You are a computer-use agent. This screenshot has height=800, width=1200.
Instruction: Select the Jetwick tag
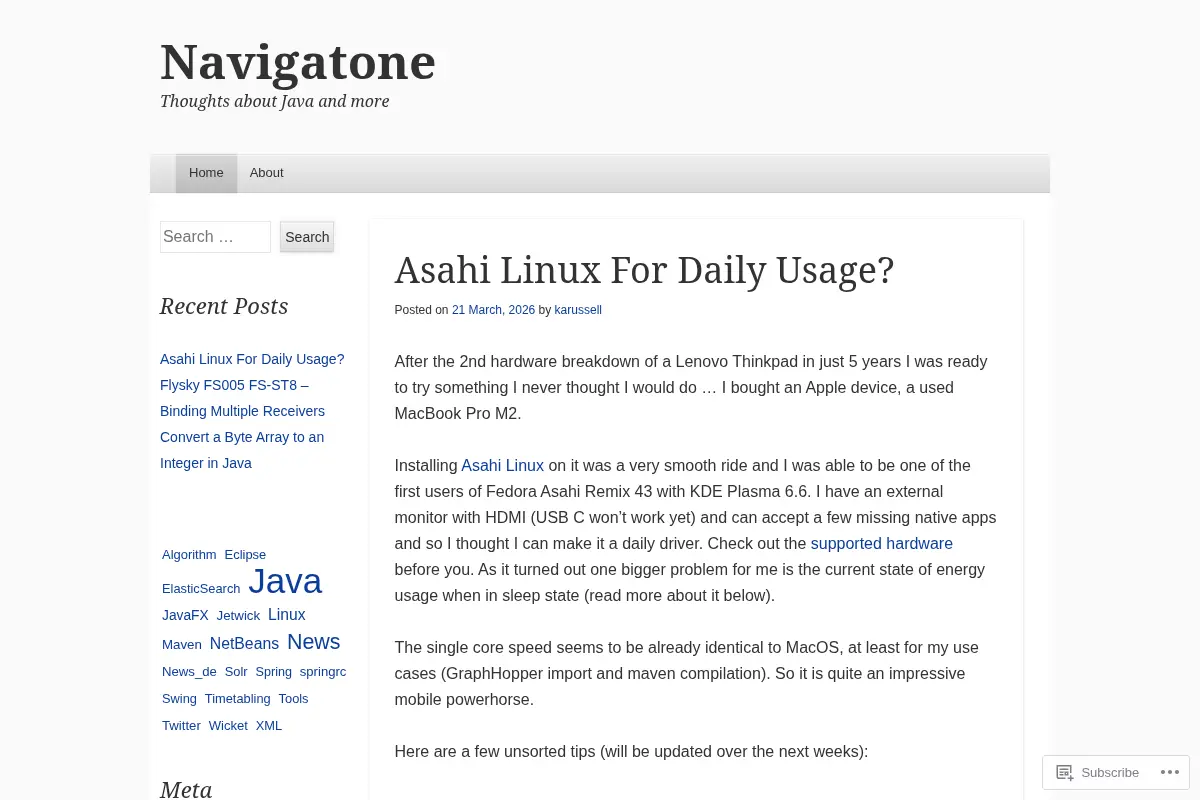238,615
